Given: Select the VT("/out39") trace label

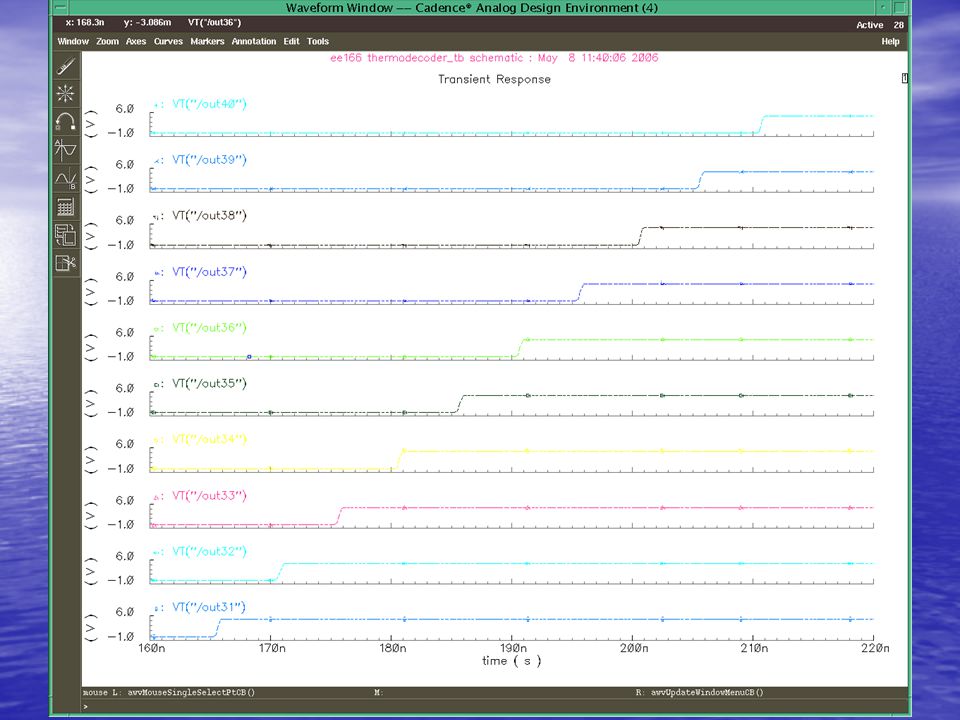Looking at the screenshot, I should [209, 159].
